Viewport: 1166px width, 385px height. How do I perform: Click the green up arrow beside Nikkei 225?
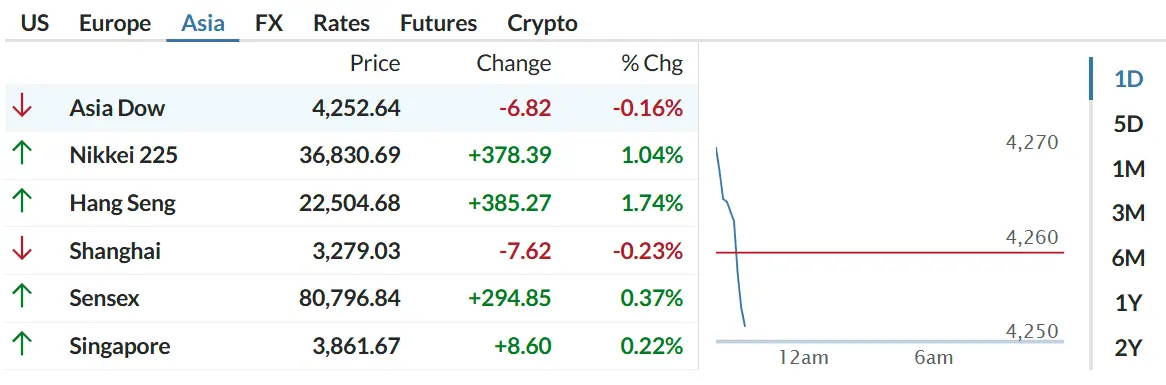(x=22, y=155)
